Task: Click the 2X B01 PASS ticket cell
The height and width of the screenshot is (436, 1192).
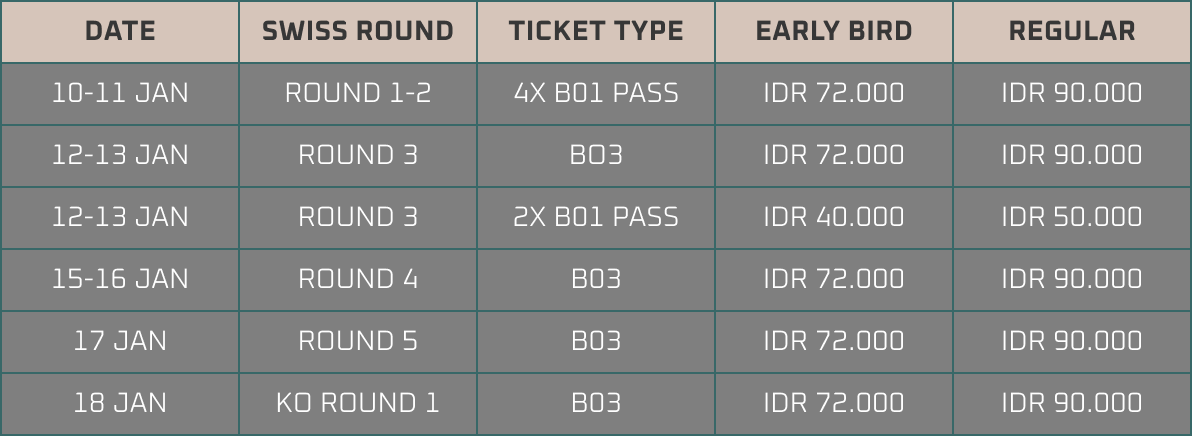Action: point(596,217)
